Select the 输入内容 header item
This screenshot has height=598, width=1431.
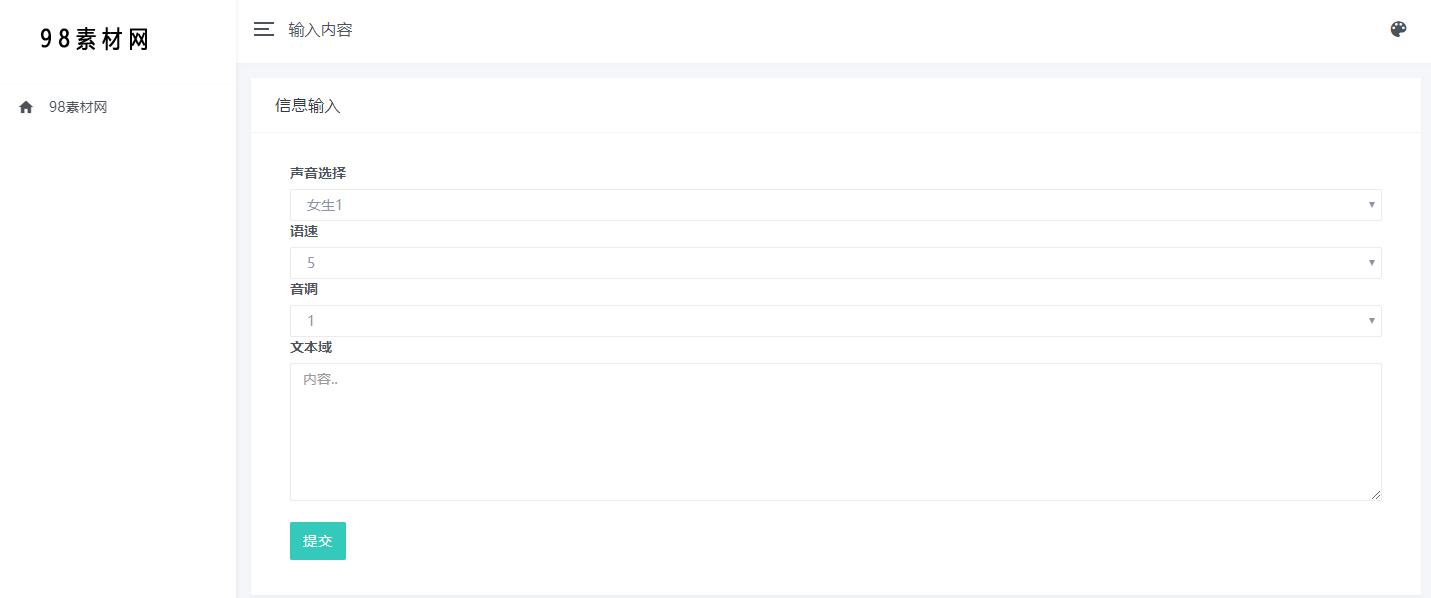click(x=320, y=29)
